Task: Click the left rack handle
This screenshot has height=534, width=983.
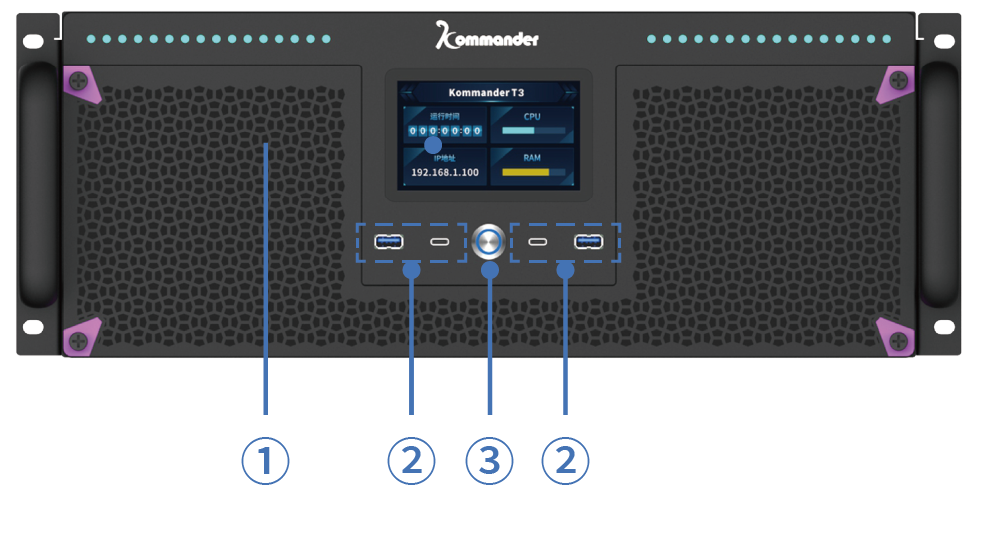Action: [39, 185]
